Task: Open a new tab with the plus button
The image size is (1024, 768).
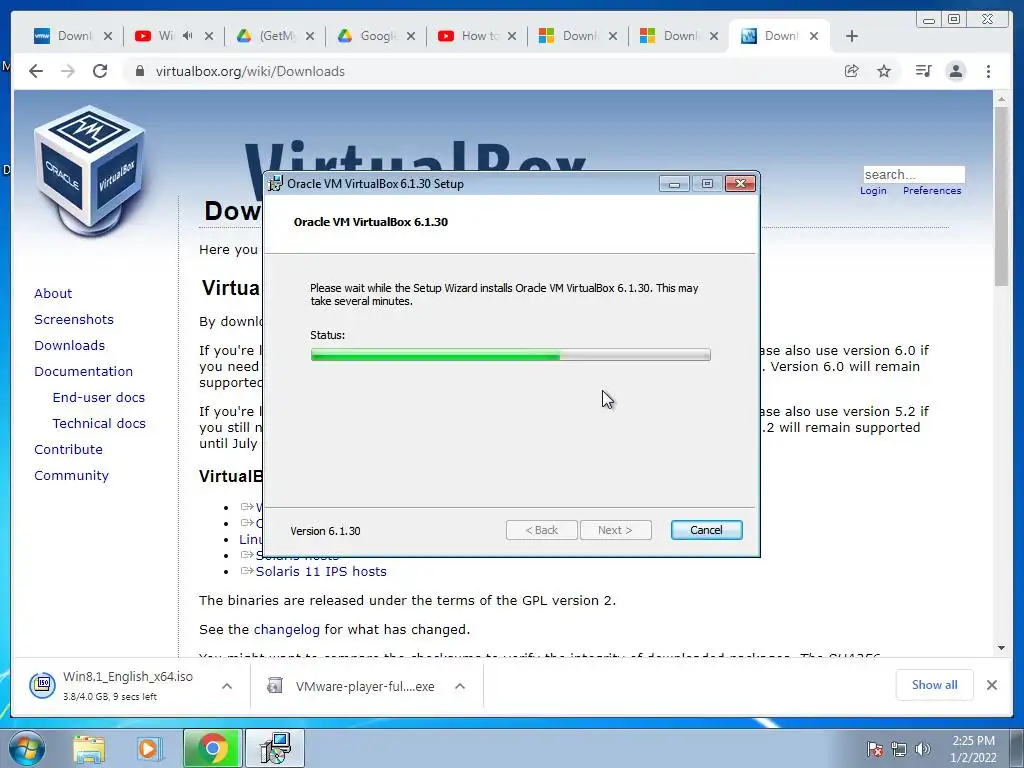Action: pyautogui.click(x=852, y=36)
